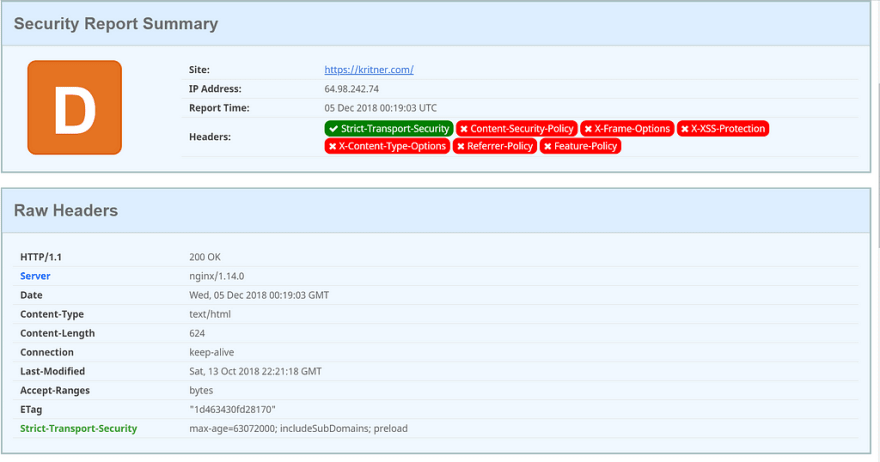
Task: Select the keep-alive connection value
Action: point(212,353)
